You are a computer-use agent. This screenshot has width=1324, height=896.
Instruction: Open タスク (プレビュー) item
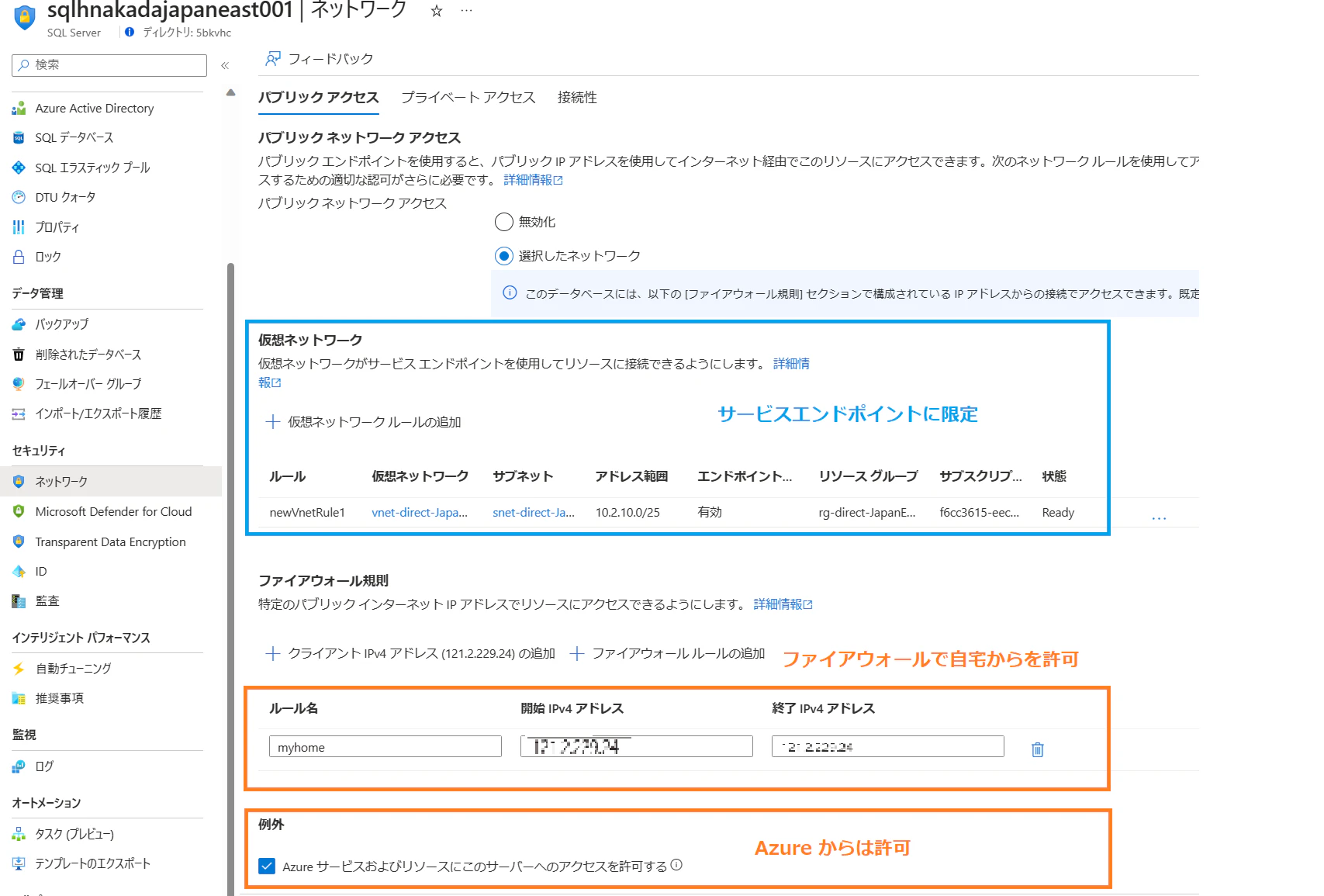(74, 834)
